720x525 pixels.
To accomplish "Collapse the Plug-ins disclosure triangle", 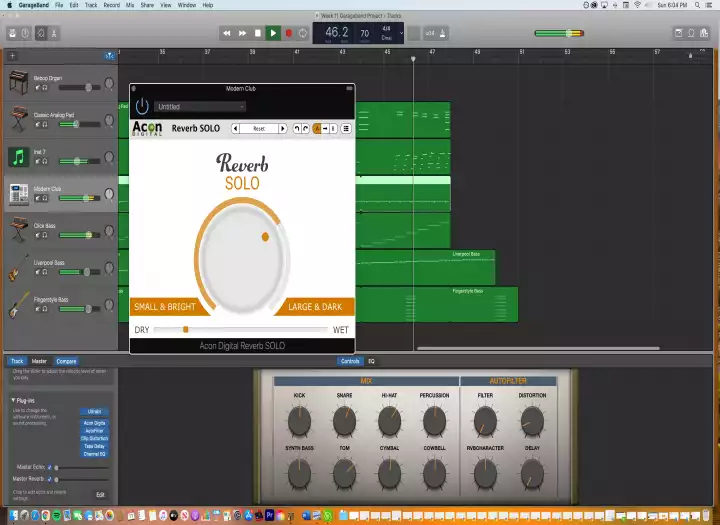I will click(13, 401).
